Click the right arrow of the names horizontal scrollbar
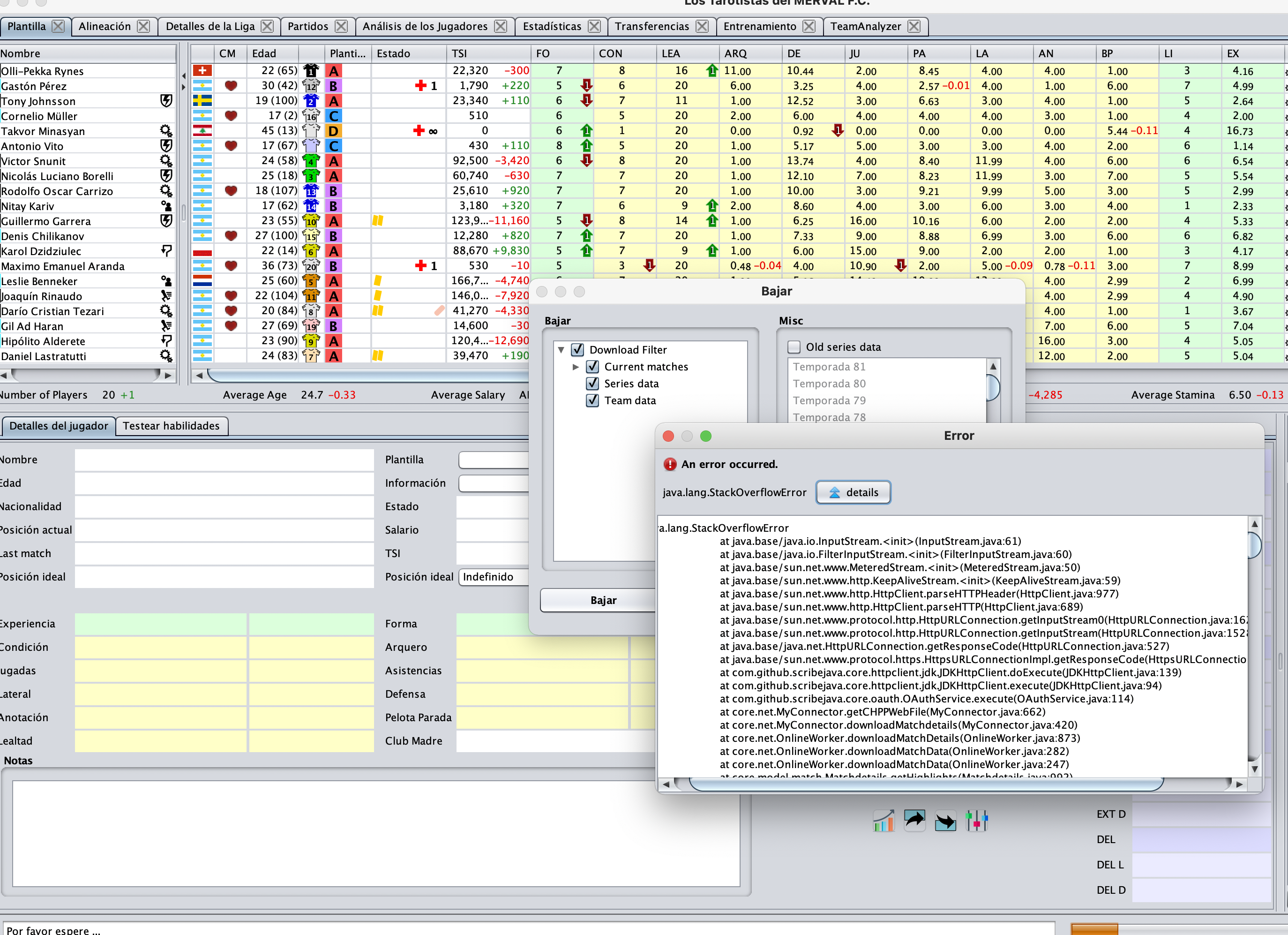Viewport: 1288px width, 935px height. (168, 375)
